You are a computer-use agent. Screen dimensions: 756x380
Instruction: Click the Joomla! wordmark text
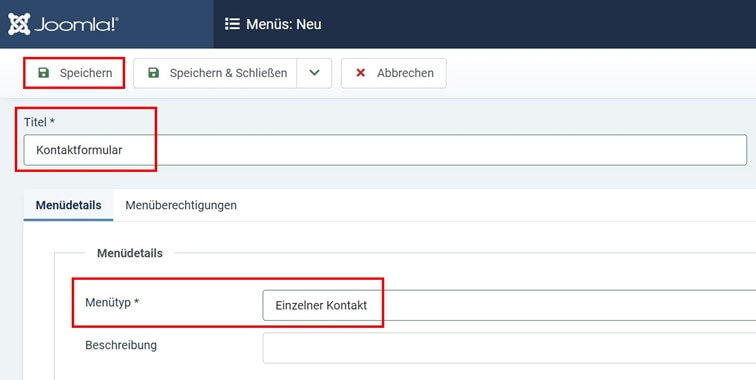point(76,24)
